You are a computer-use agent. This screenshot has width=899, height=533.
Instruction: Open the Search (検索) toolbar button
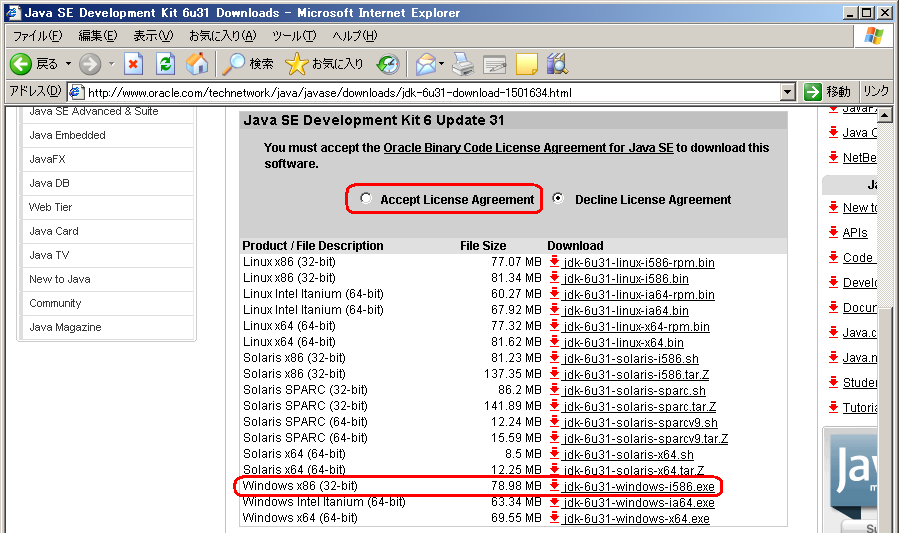(248, 64)
